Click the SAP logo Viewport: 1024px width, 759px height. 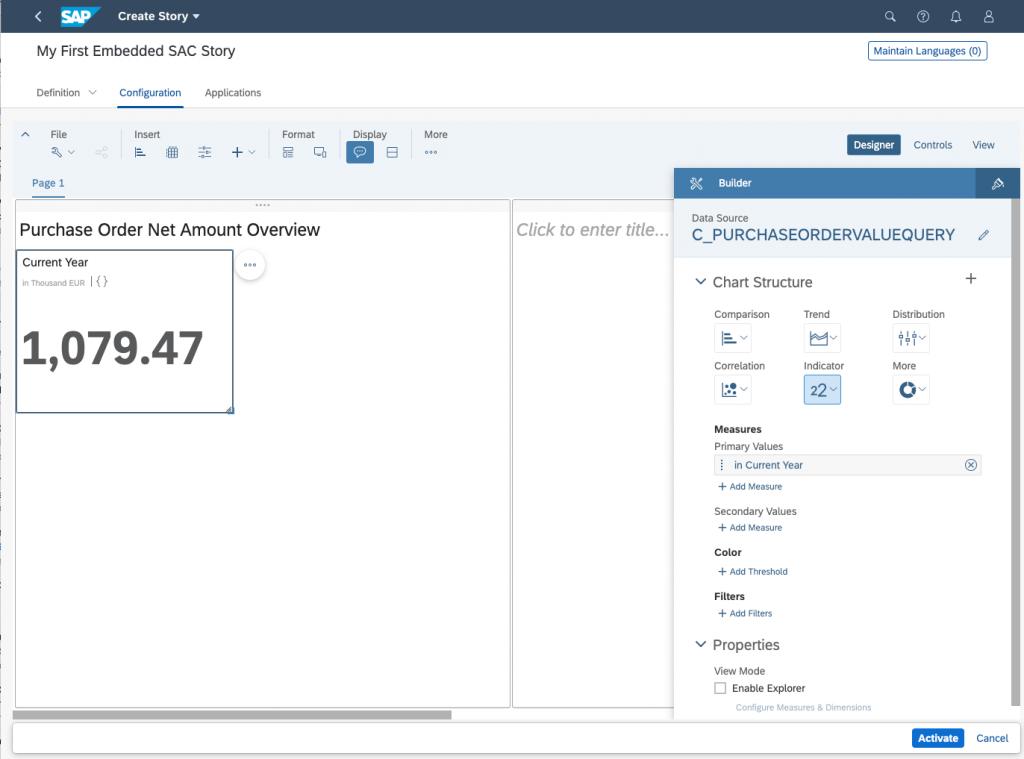click(80, 16)
